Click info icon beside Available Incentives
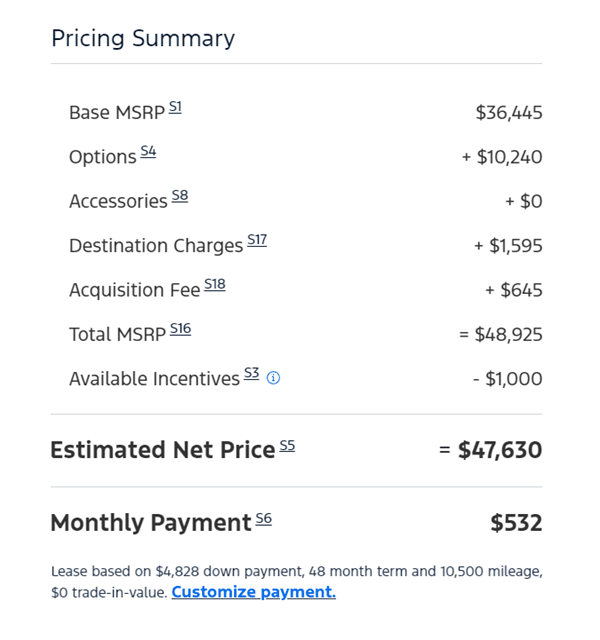 coord(273,378)
